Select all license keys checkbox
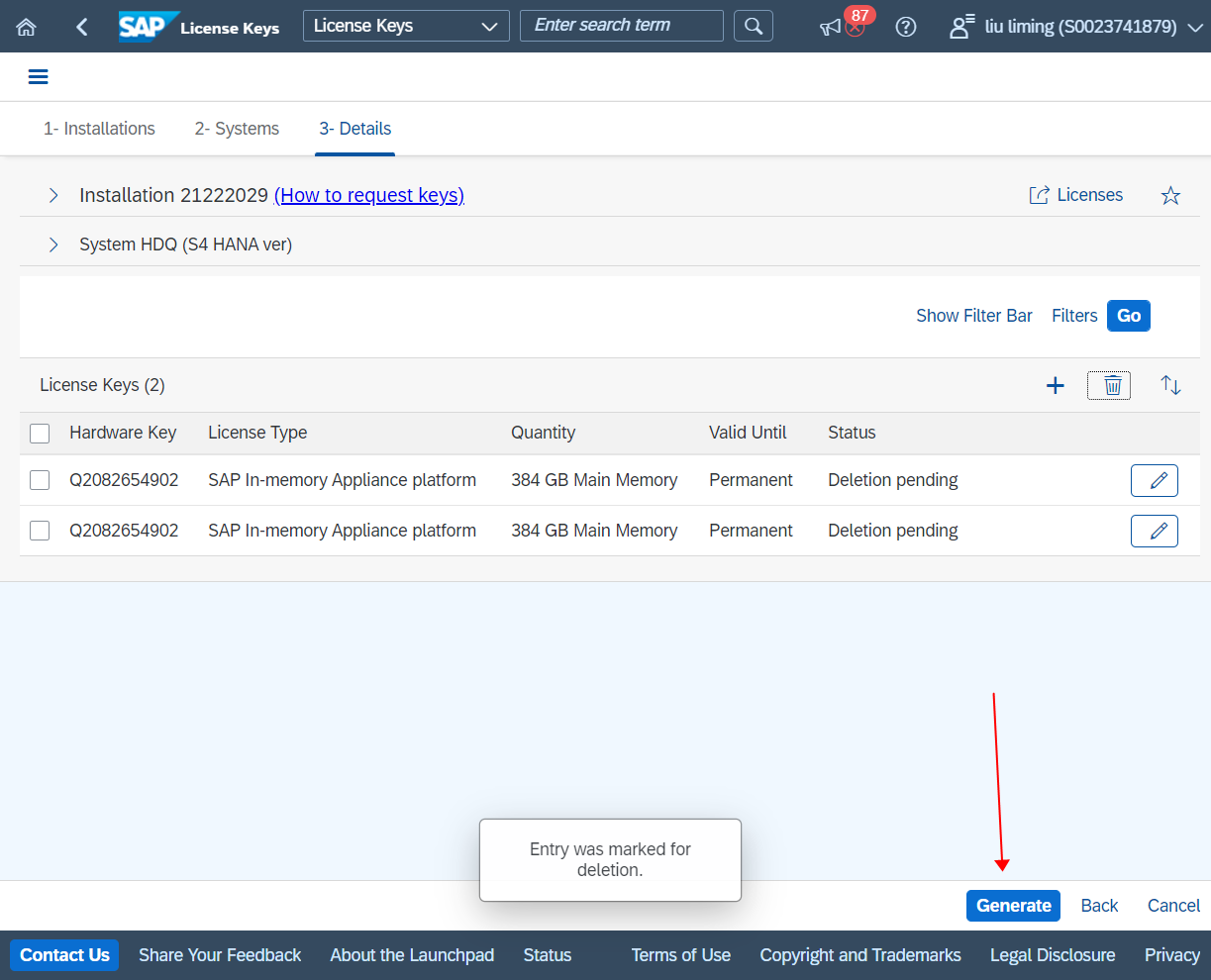 click(40, 434)
